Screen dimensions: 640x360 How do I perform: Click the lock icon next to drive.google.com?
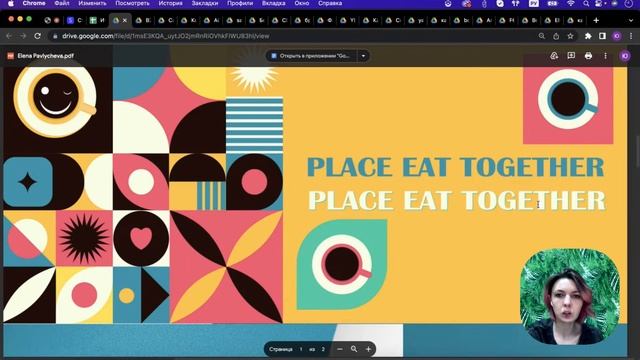55,36
